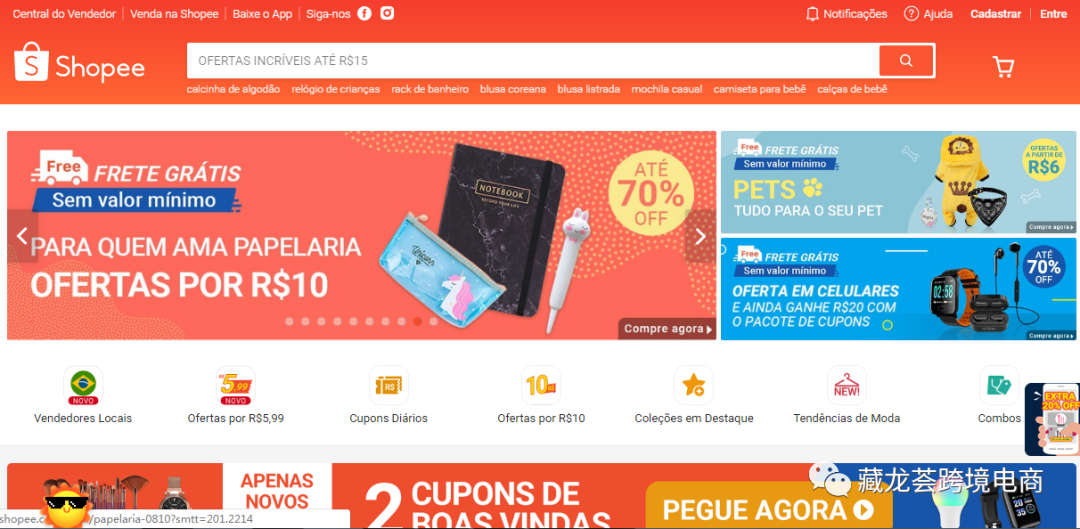Open Tendências de Moda hanger icon
Screen dimensions: 1080x529
coord(847,385)
